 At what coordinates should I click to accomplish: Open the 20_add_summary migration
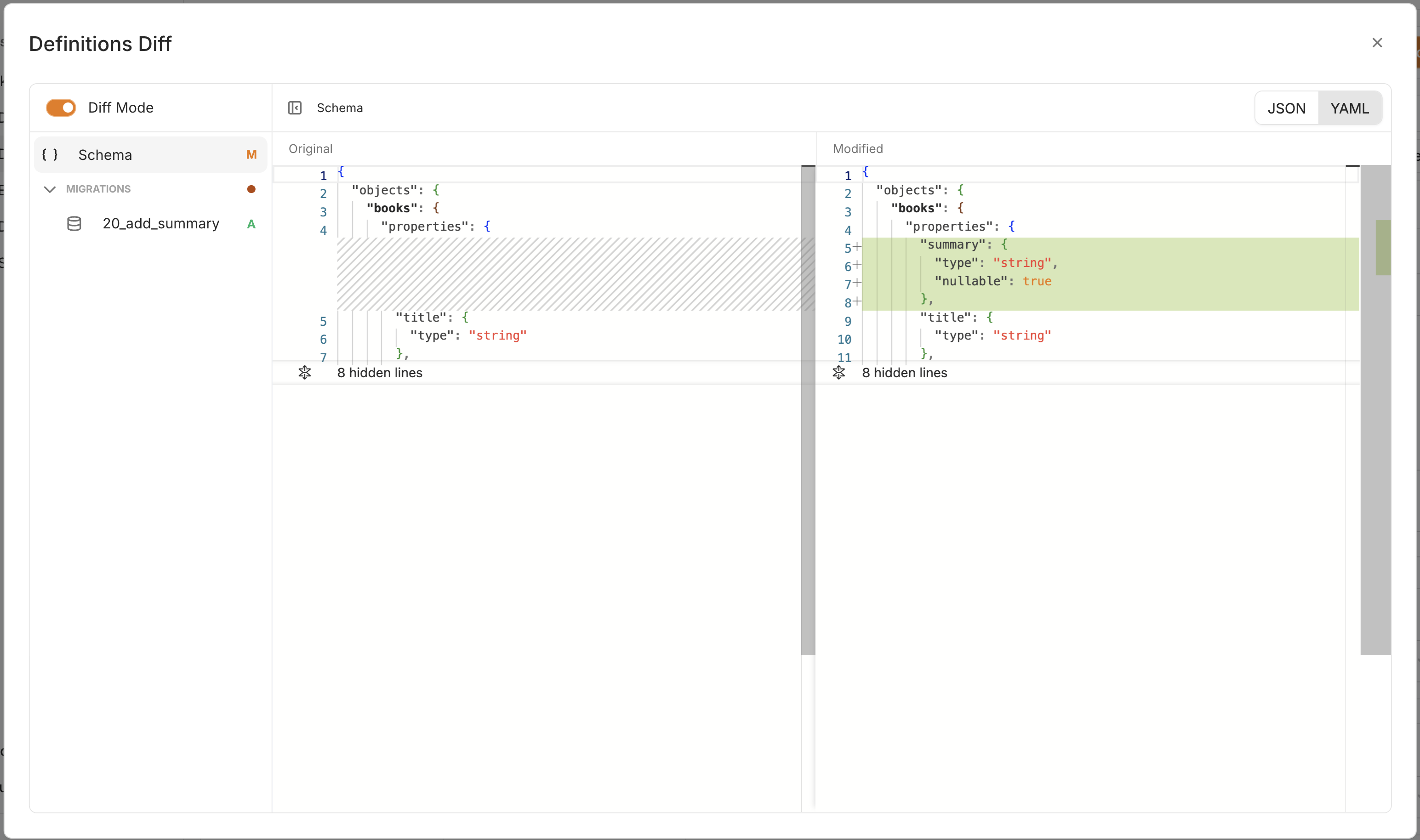[x=161, y=224]
